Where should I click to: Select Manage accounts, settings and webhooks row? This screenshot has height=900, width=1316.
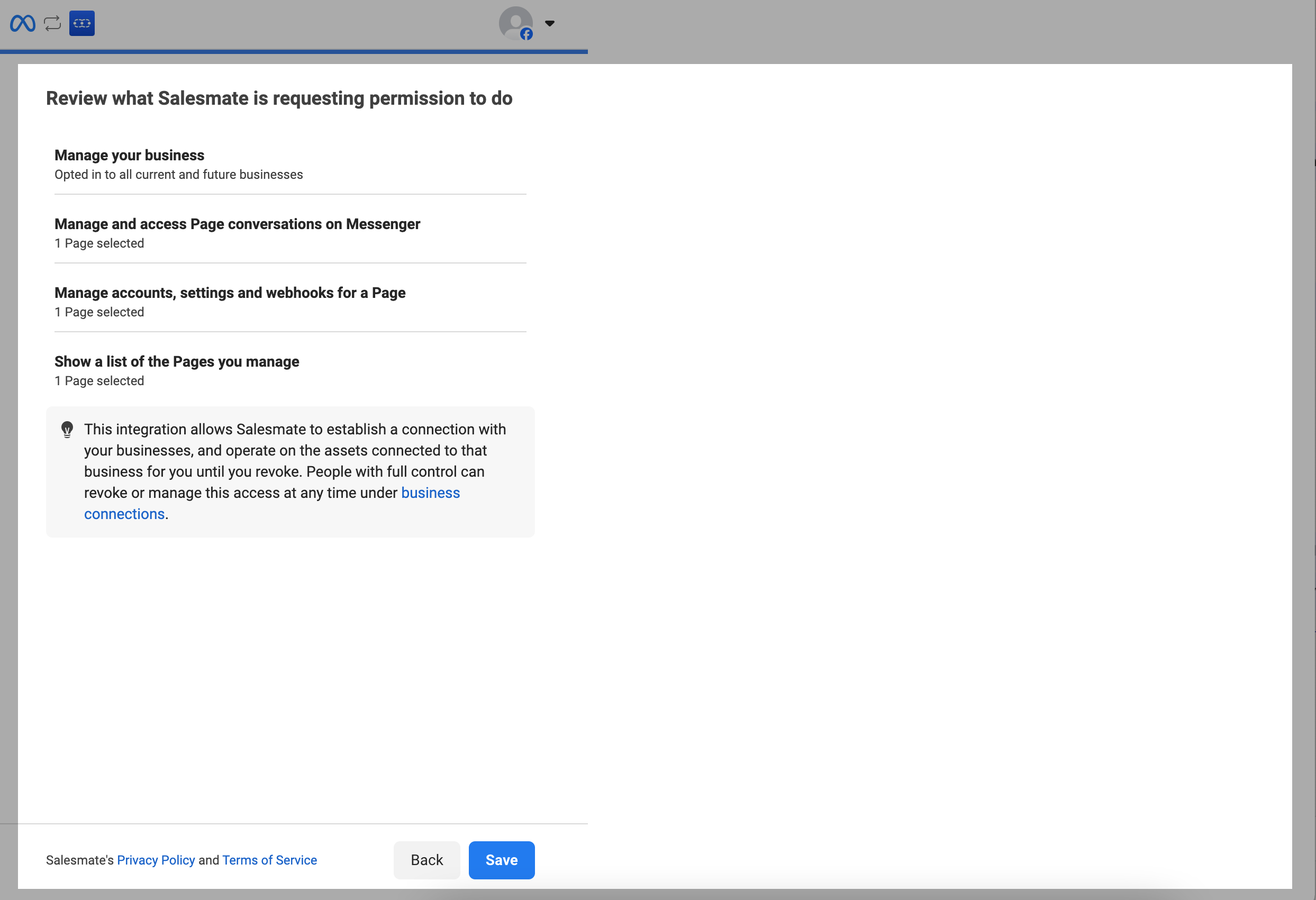[x=290, y=302]
